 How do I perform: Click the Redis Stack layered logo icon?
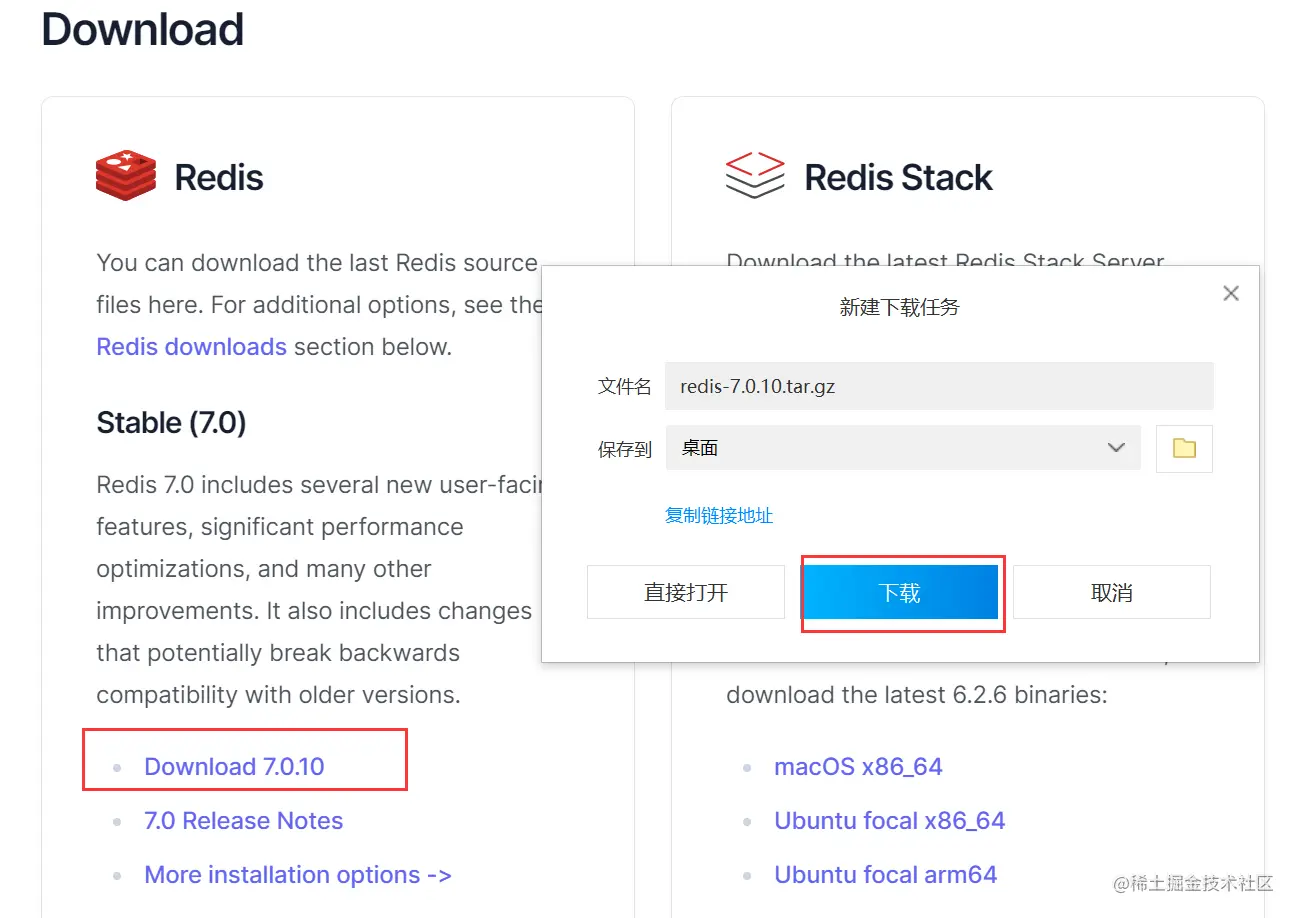click(755, 176)
